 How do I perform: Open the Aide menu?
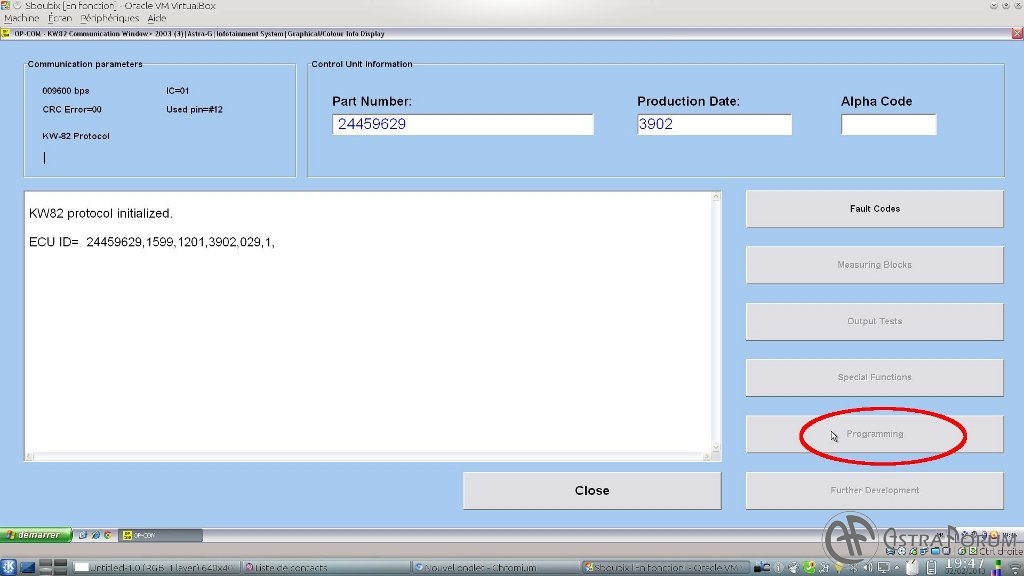(x=157, y=18)
